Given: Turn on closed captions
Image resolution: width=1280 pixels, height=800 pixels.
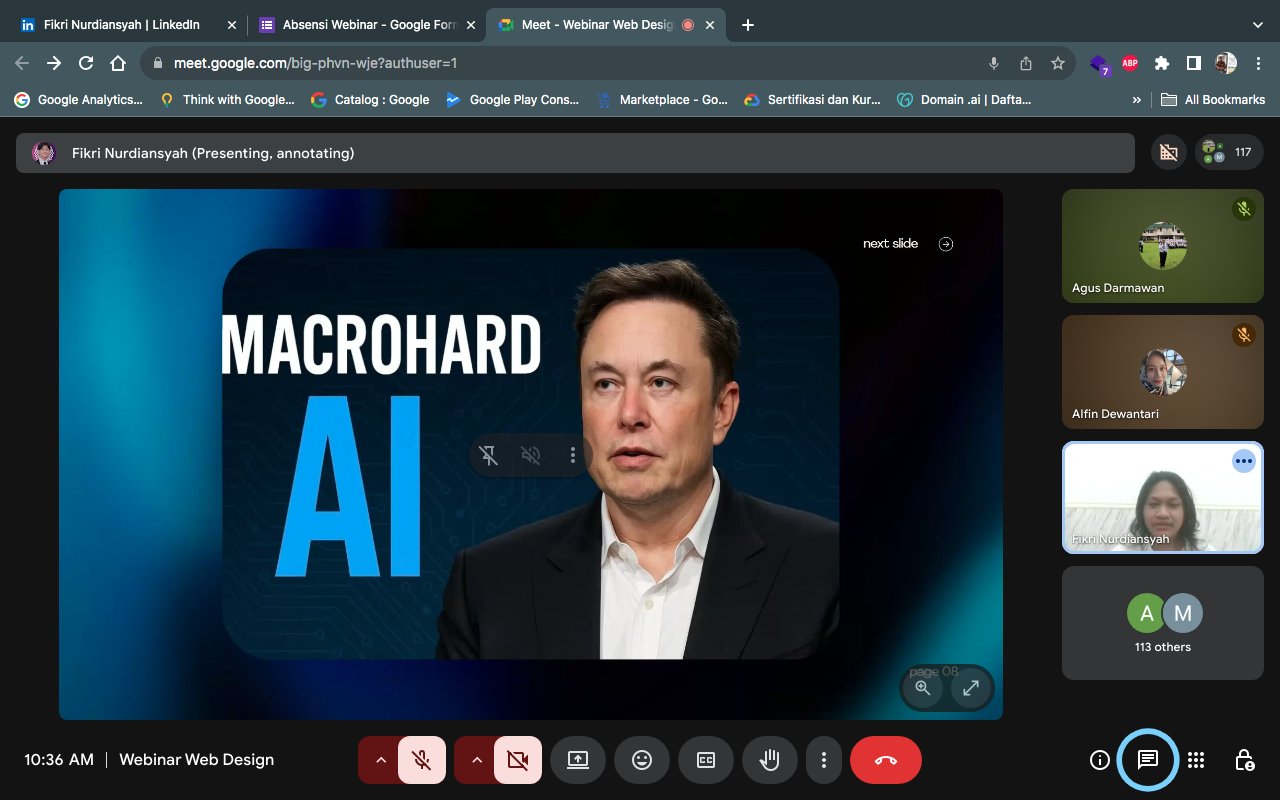Looking at the screenshot, I should pyautogui.click(x=706, y=760).
